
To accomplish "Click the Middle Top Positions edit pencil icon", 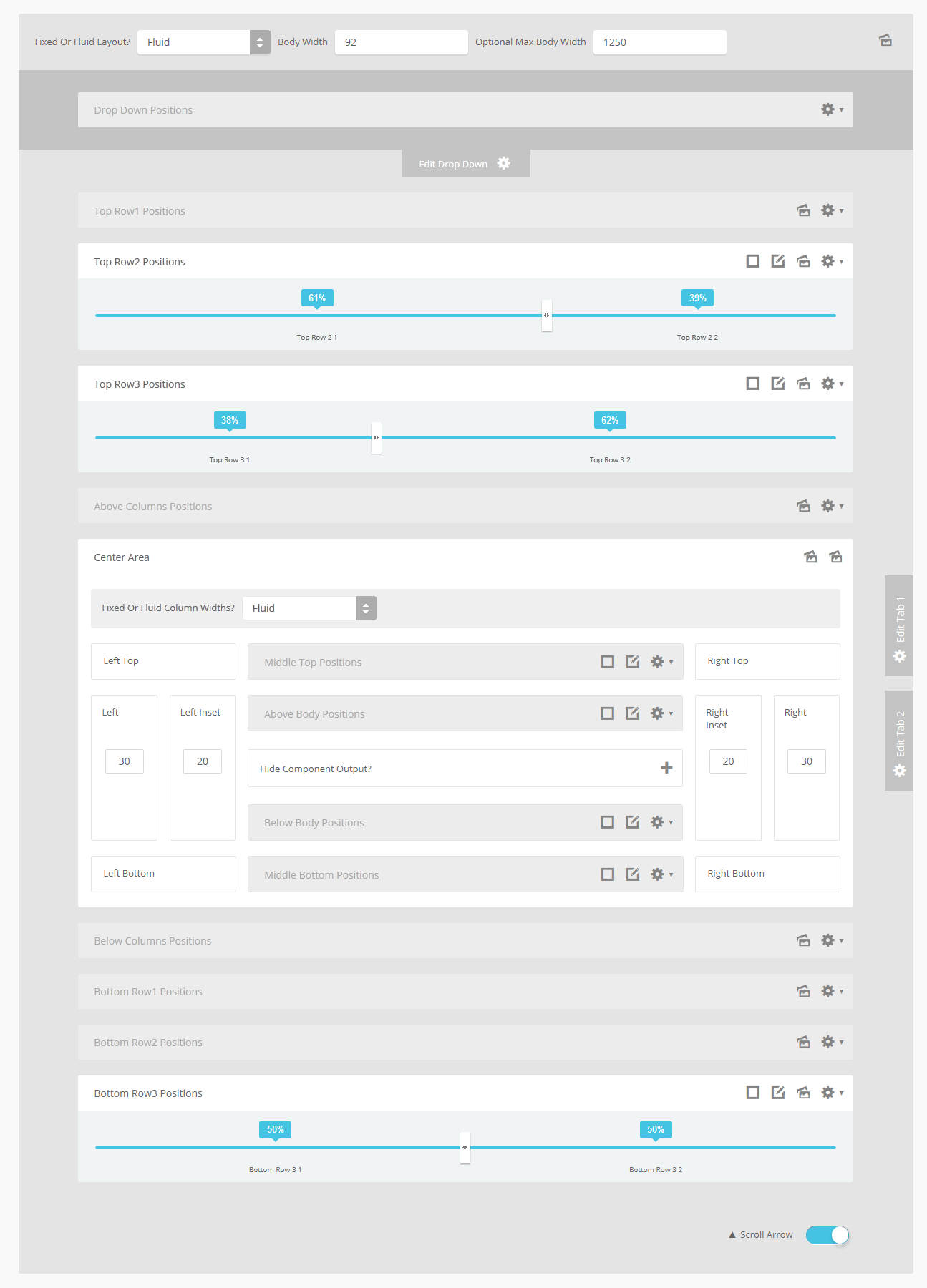I will click(x=633, y=662).
